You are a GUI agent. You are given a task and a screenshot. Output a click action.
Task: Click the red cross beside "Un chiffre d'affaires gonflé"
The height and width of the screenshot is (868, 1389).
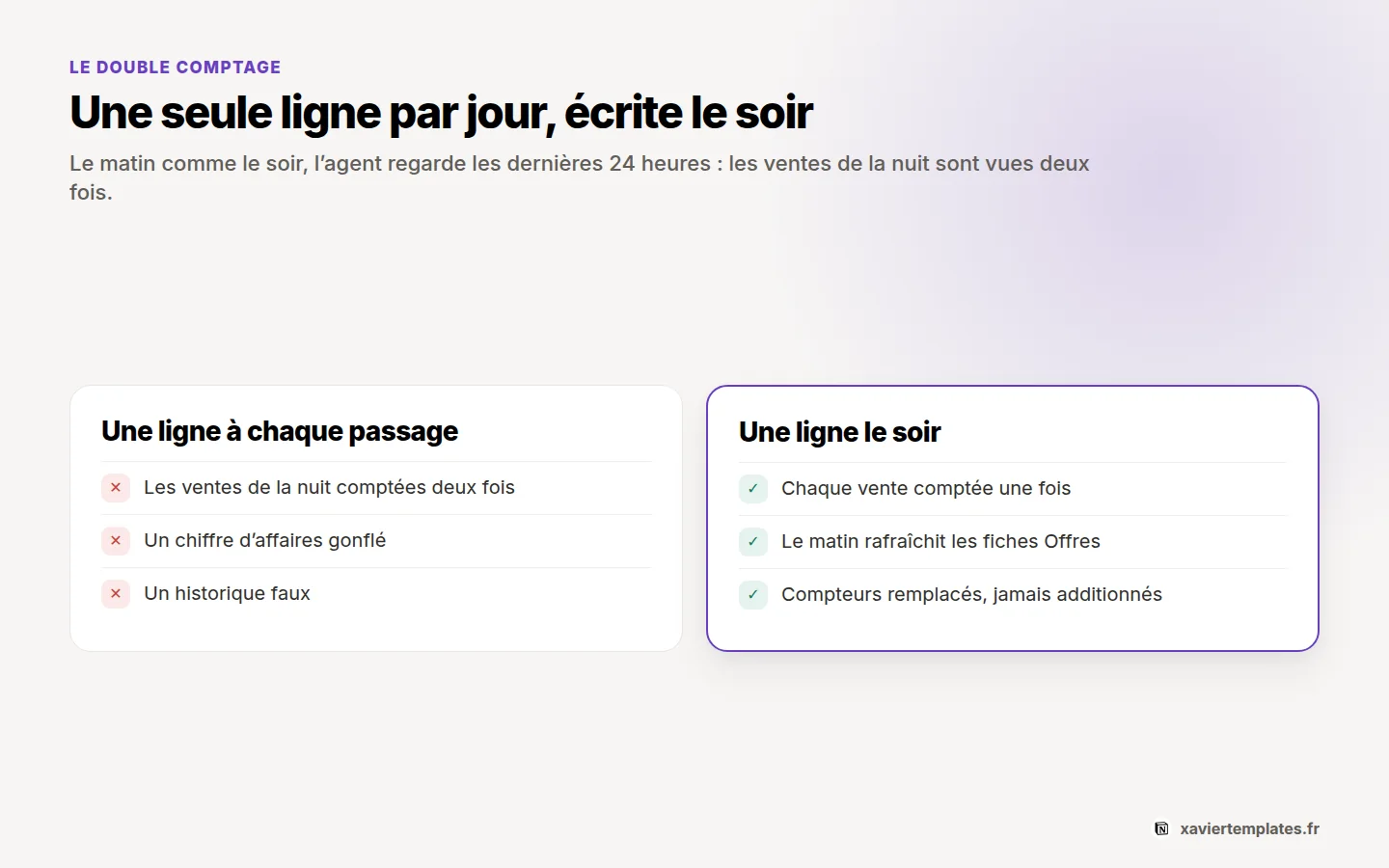(116, 541)
